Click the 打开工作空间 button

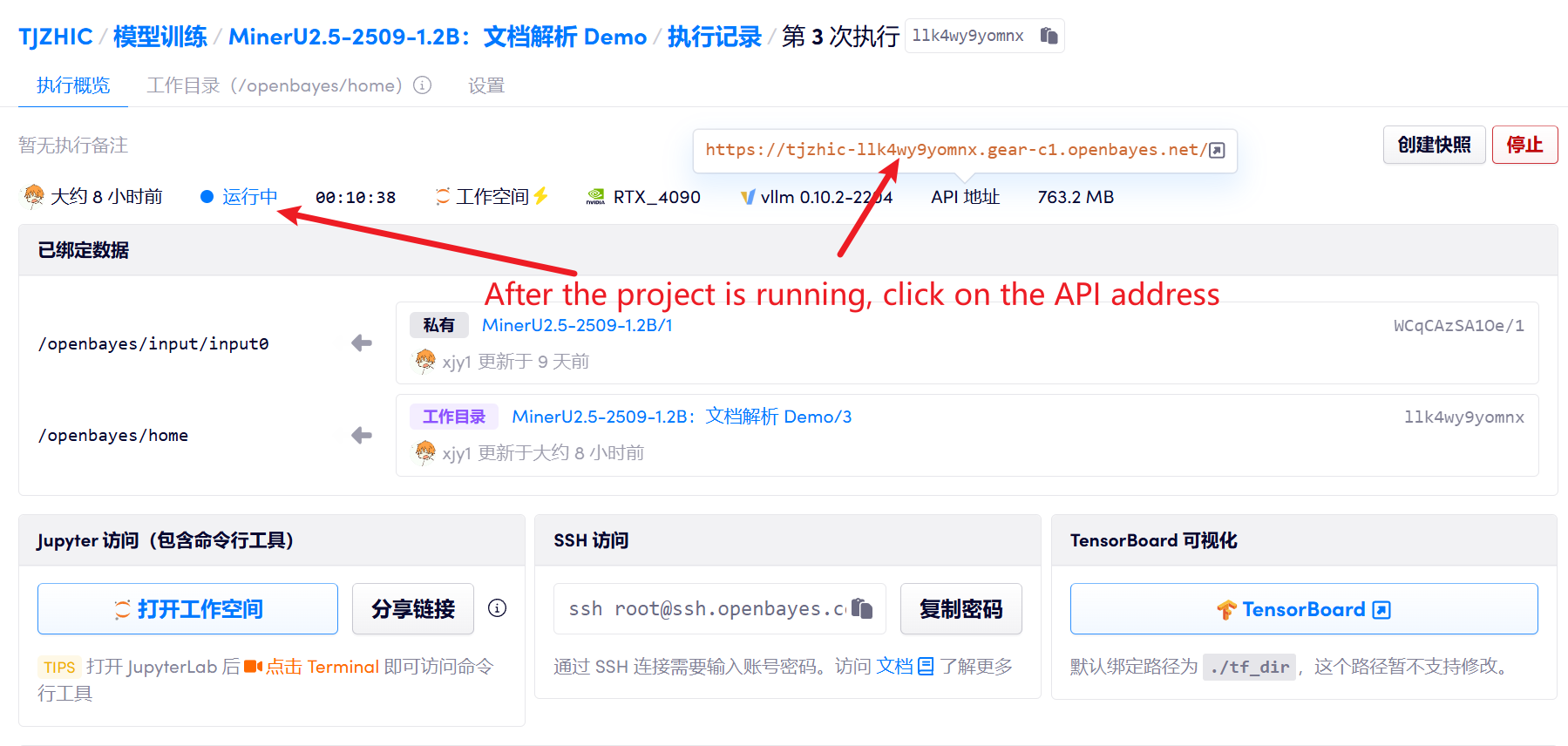[x=187, y=608]
